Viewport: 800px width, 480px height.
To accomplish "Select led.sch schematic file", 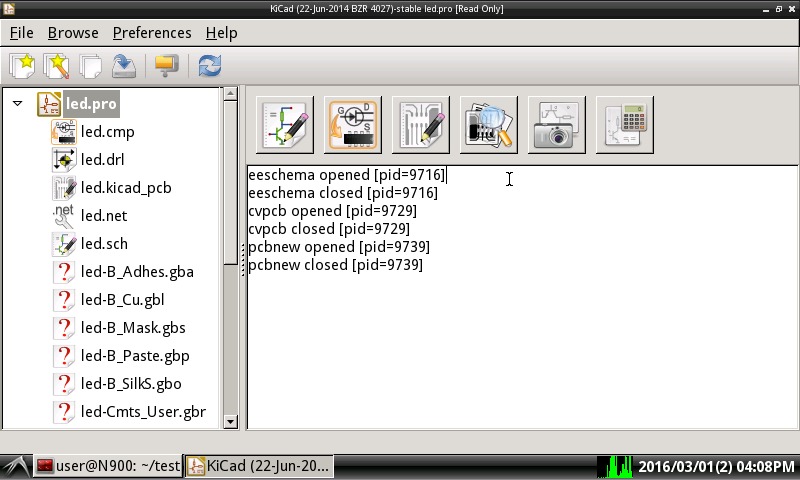I will 104,244.
